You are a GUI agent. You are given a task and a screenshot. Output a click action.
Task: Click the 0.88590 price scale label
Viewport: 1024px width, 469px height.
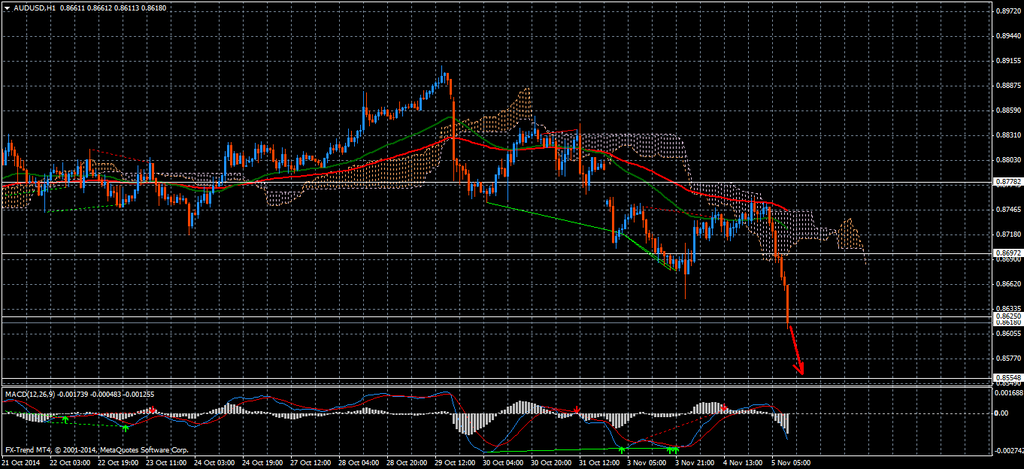tap(1006, 110)
